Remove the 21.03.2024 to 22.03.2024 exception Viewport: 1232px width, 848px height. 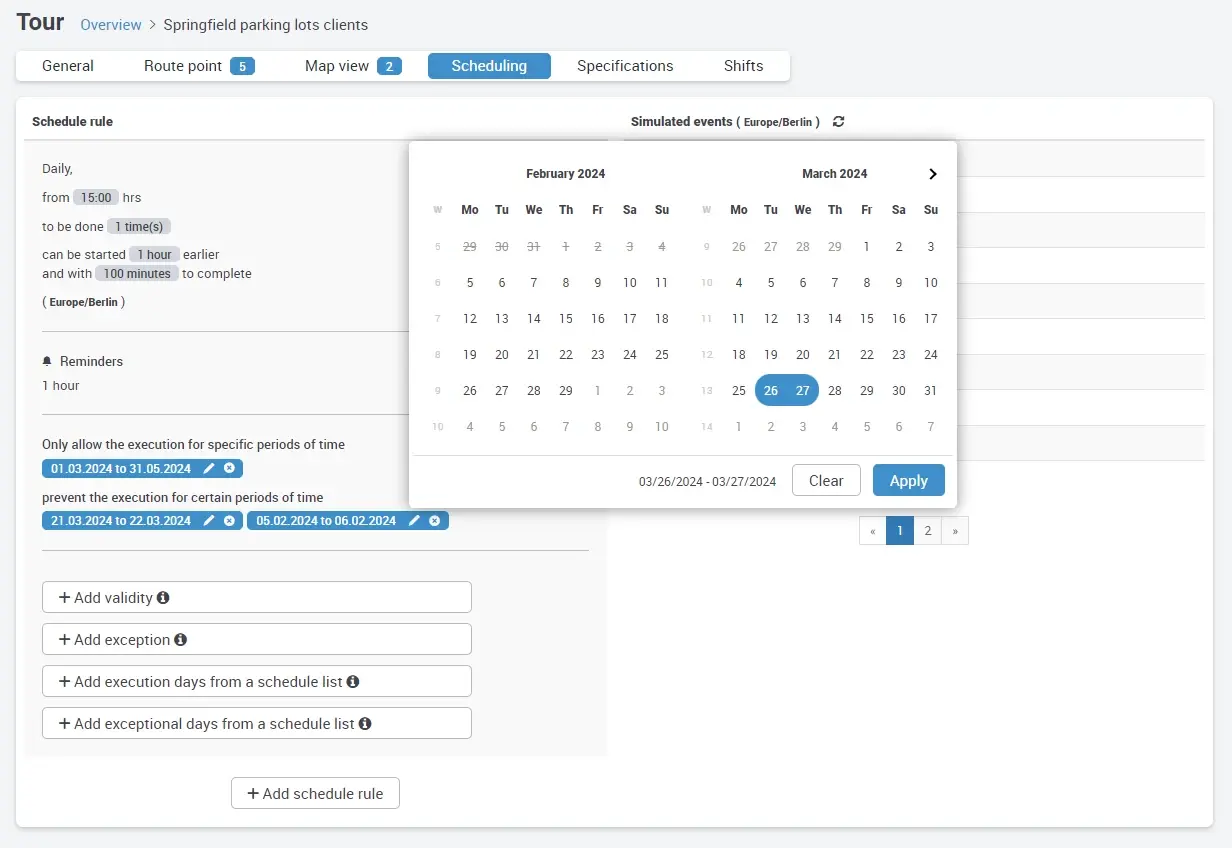tap(228, 520)
